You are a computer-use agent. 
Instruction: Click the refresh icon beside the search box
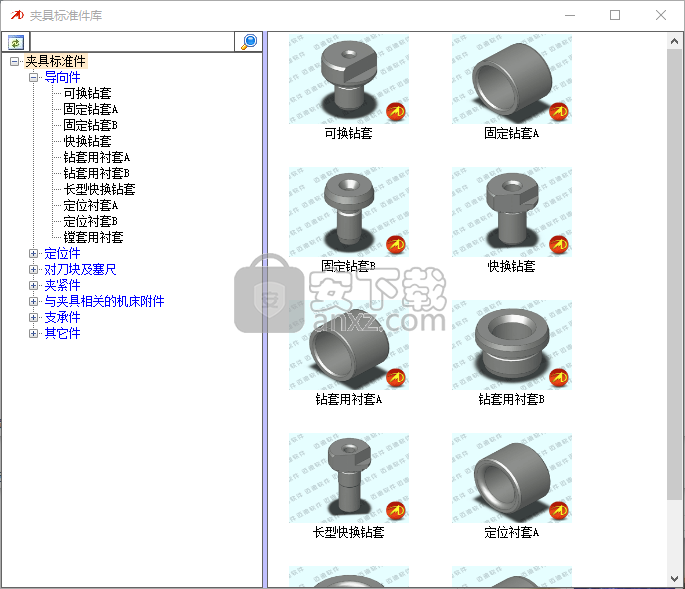[16, 42]
